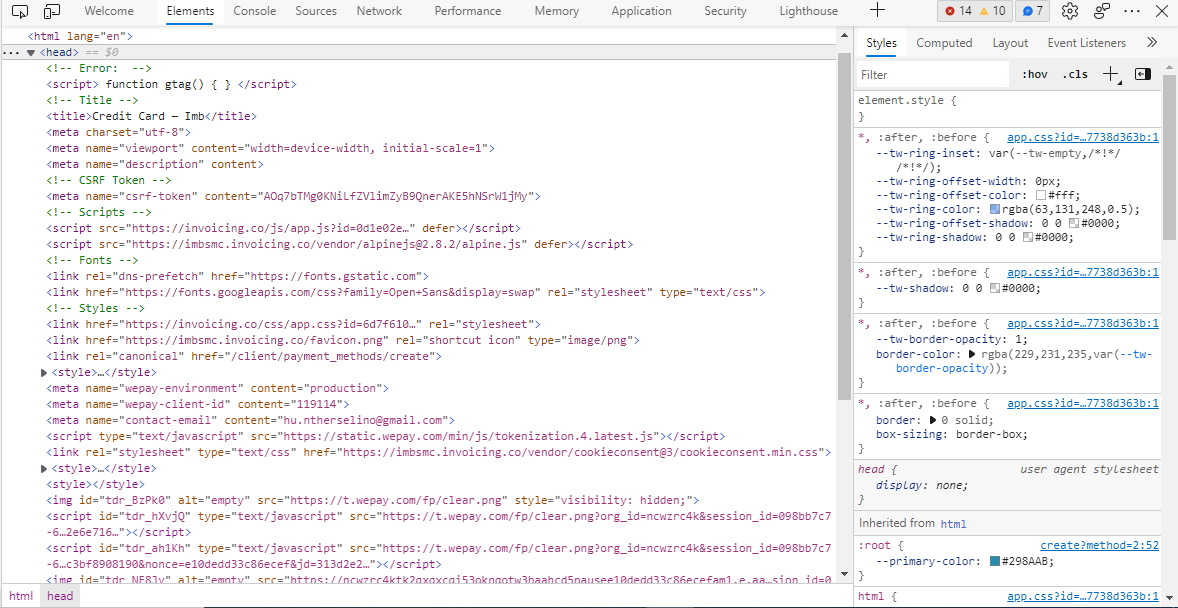Click the 10 warnings counter
The width and height of the screenshot is (1178, 608).
991,11
